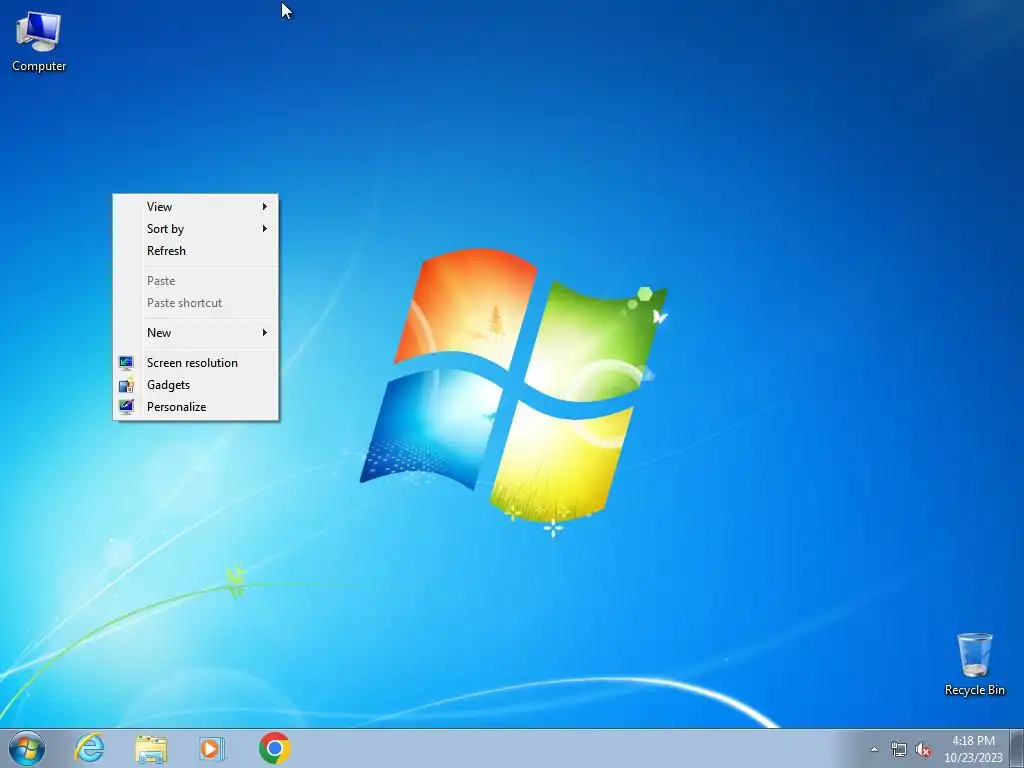Click the Computer icon label text
The height and width of the screenshot is (768, 1024).
point(39,66)
